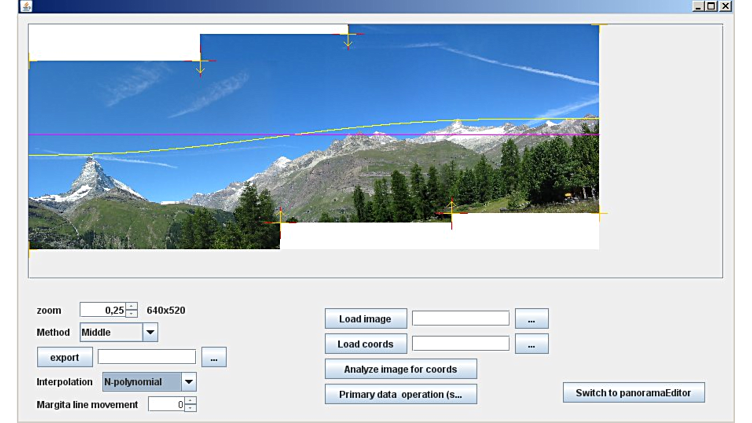This screenshot has height=423, width=752.
Task: Open file browser next to Load coords
Action: 531,344
